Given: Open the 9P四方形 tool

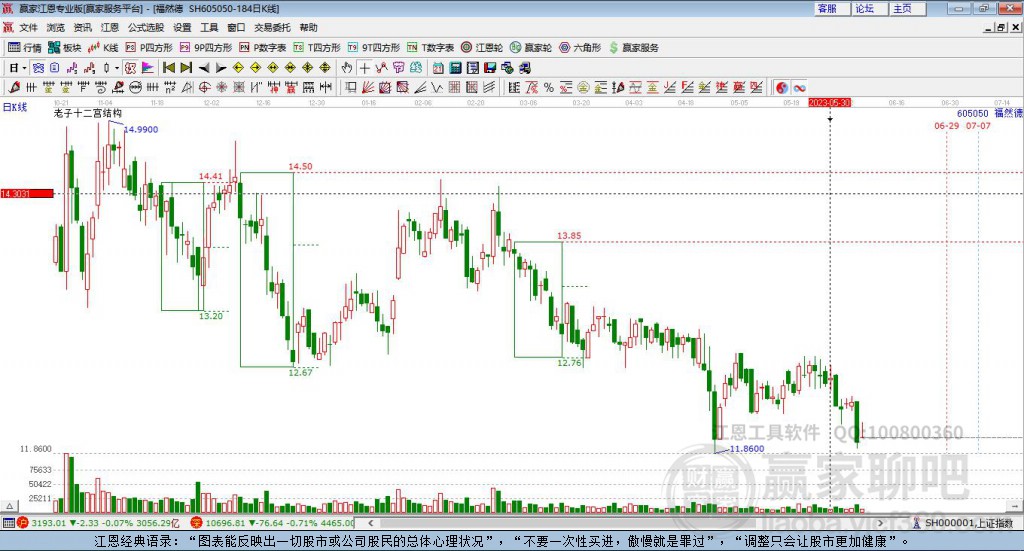Looking at the screenshot, I should pyautogui.click(x=206, y=48).
